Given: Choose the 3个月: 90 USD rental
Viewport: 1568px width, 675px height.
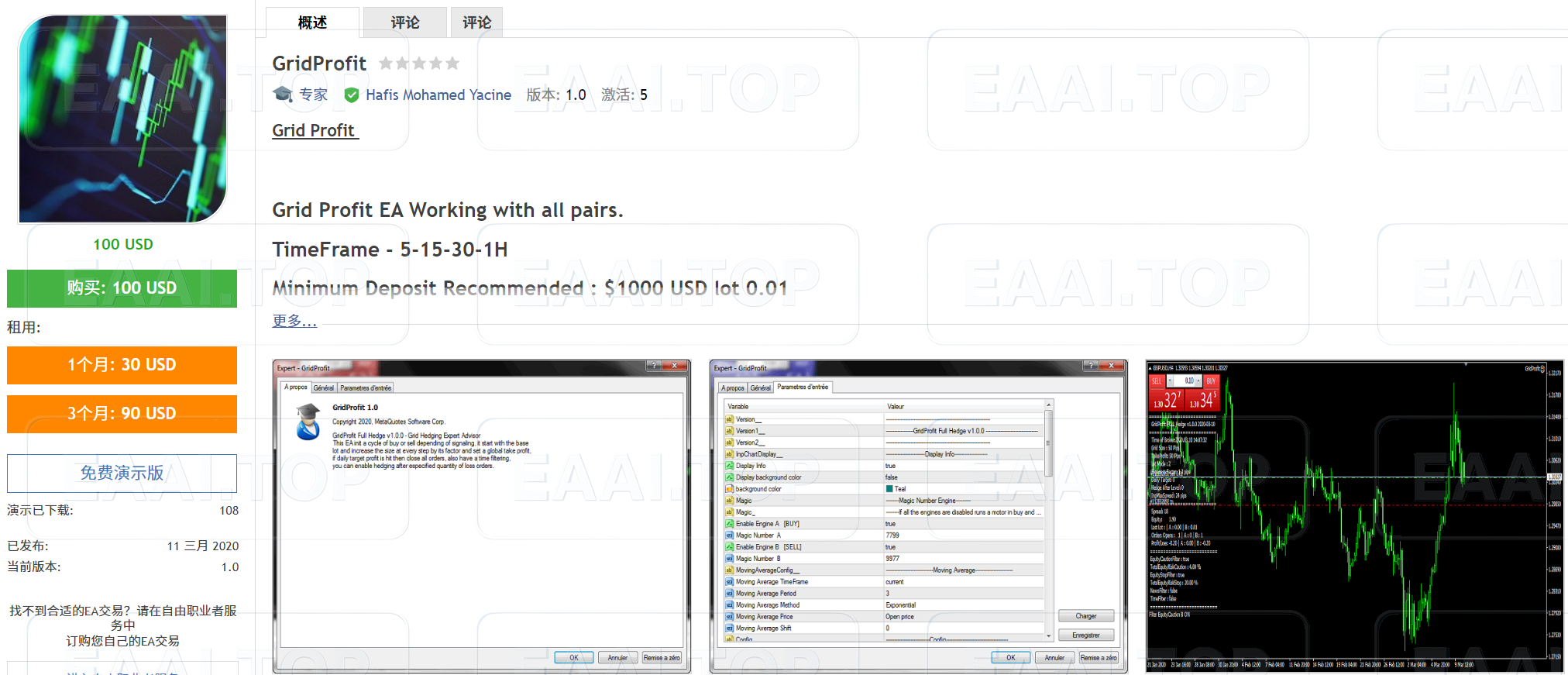Looking at the screenshot, I should (122, 414).
